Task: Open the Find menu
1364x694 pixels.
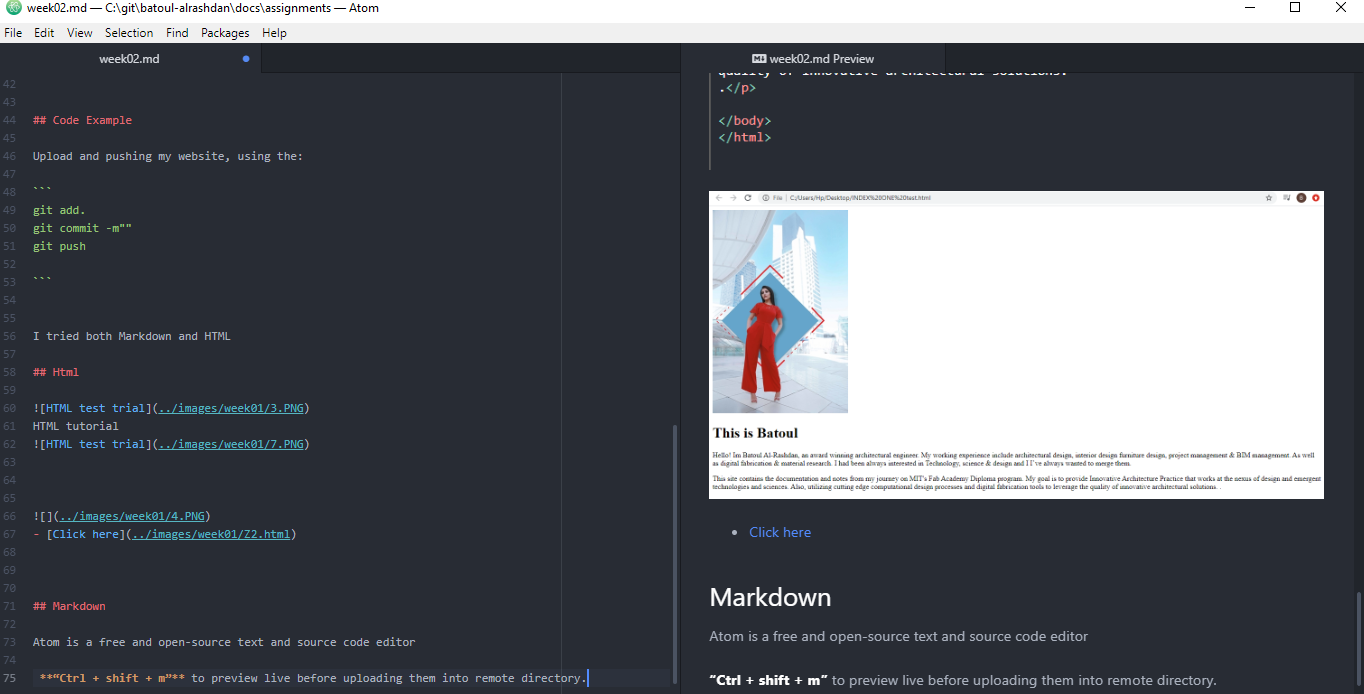Action: (177, 33)
